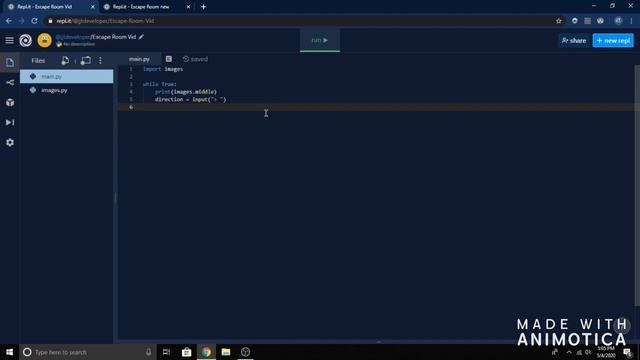Open Chrome from the taskbar
The height and width of the screenshot is (360, 640).
(x=206, y=352)
